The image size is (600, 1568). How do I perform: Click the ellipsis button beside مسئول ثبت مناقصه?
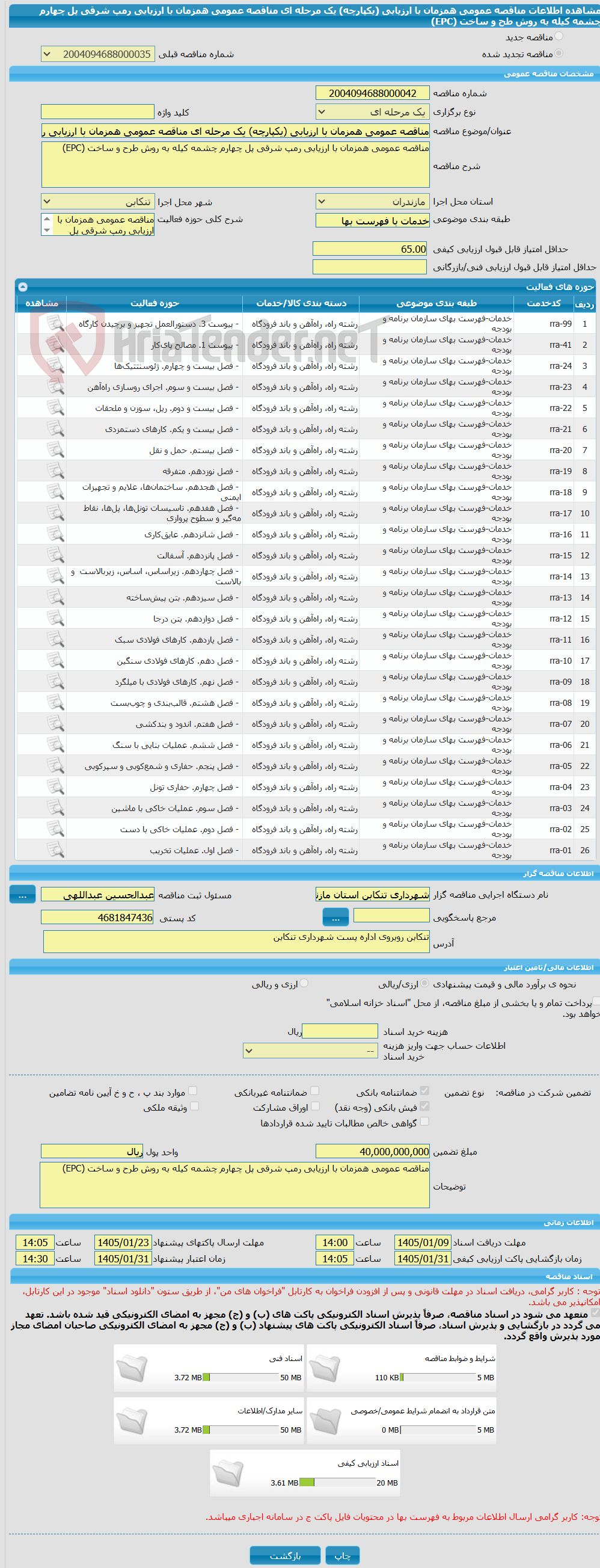(22, 895)
